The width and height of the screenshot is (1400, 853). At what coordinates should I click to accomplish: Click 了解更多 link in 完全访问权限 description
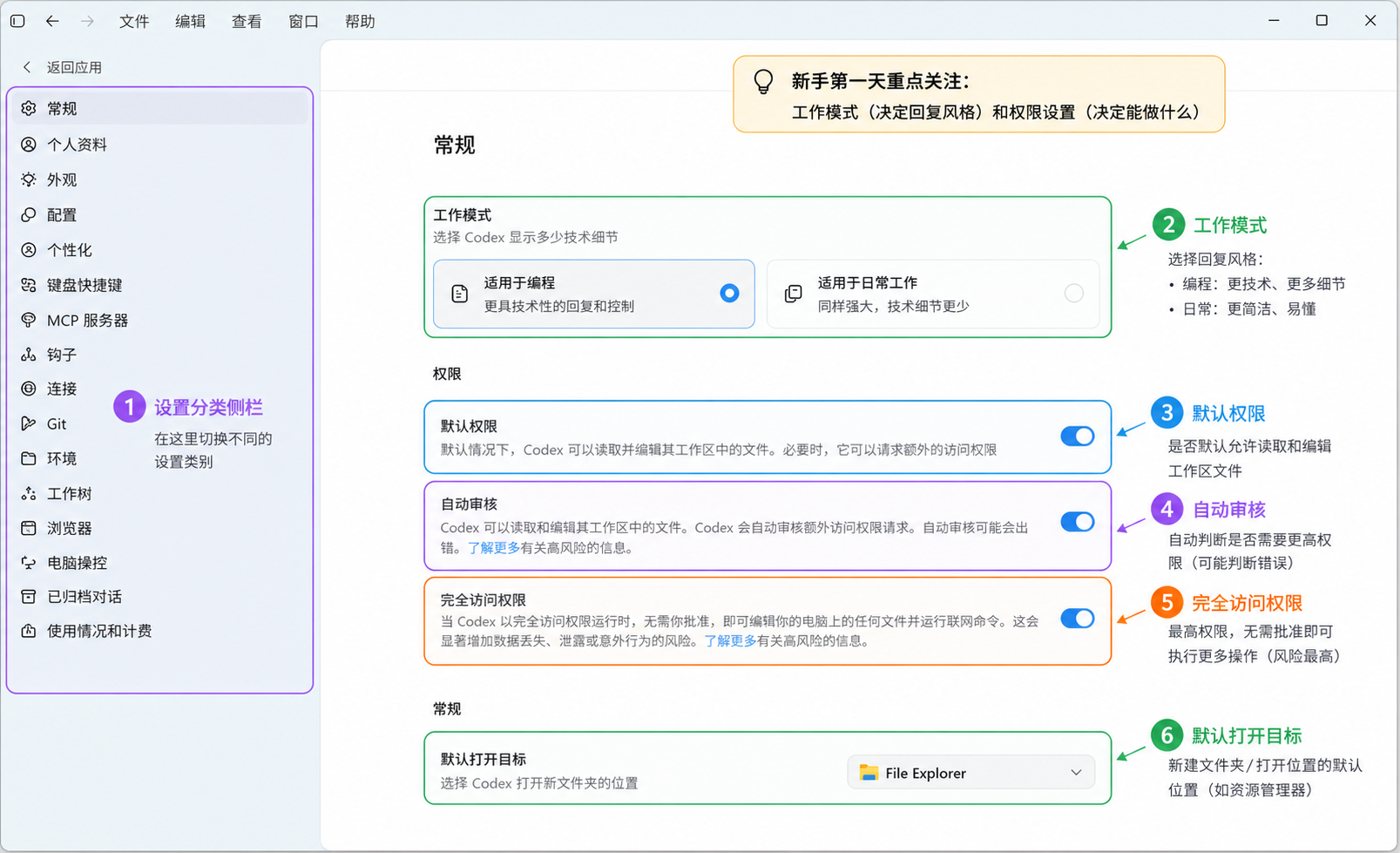click(730, 640)
